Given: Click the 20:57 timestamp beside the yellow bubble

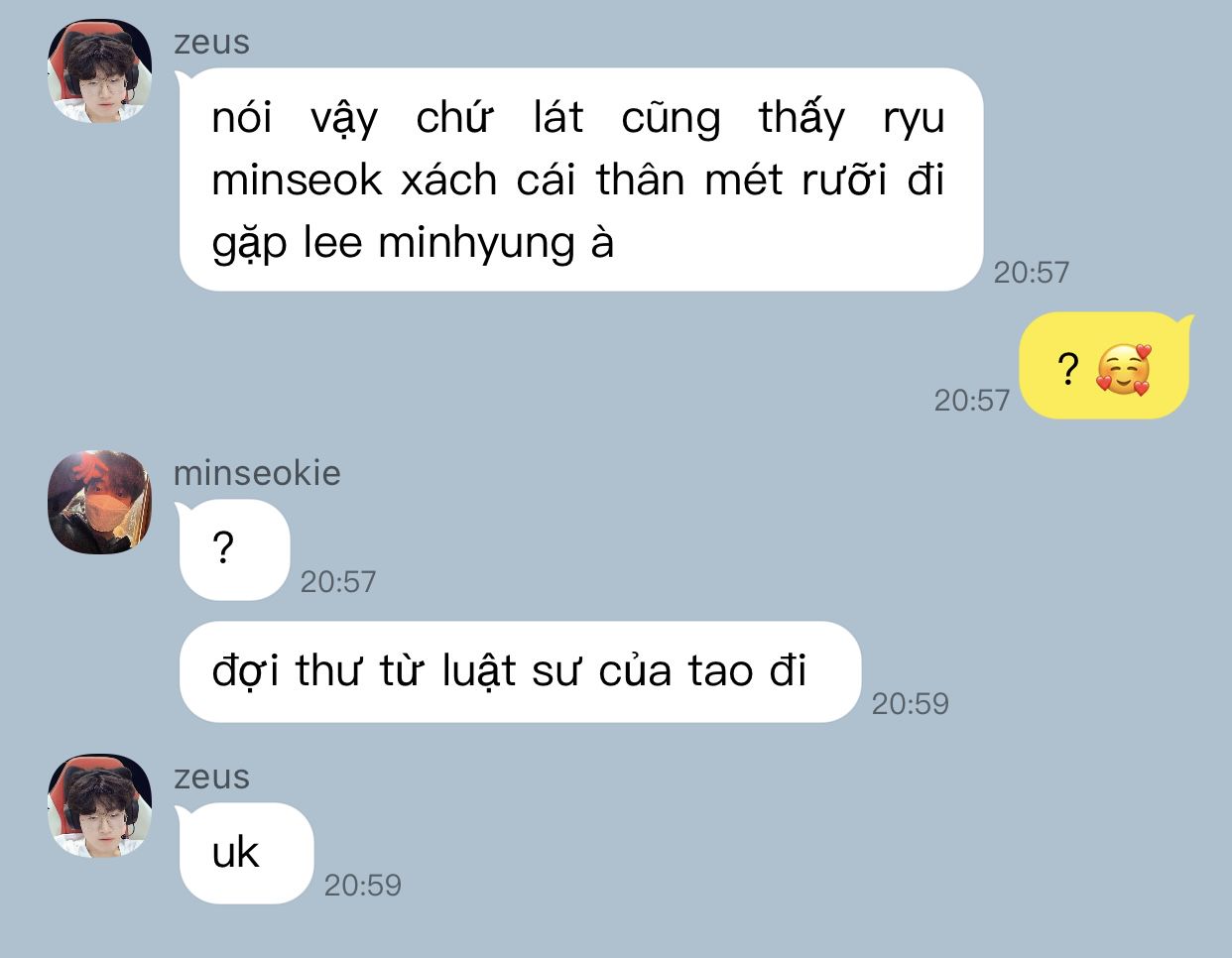Looking at the screenshot, I should point(972,401).
